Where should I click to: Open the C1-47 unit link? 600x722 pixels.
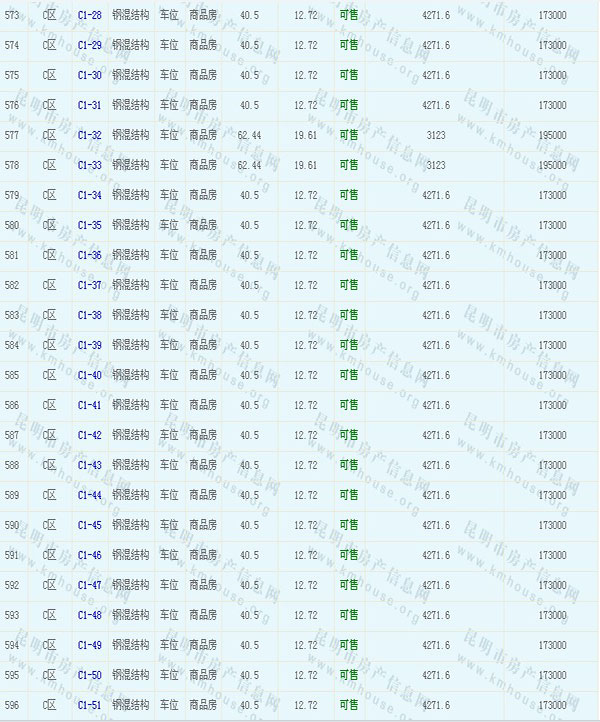click(89, 585)
